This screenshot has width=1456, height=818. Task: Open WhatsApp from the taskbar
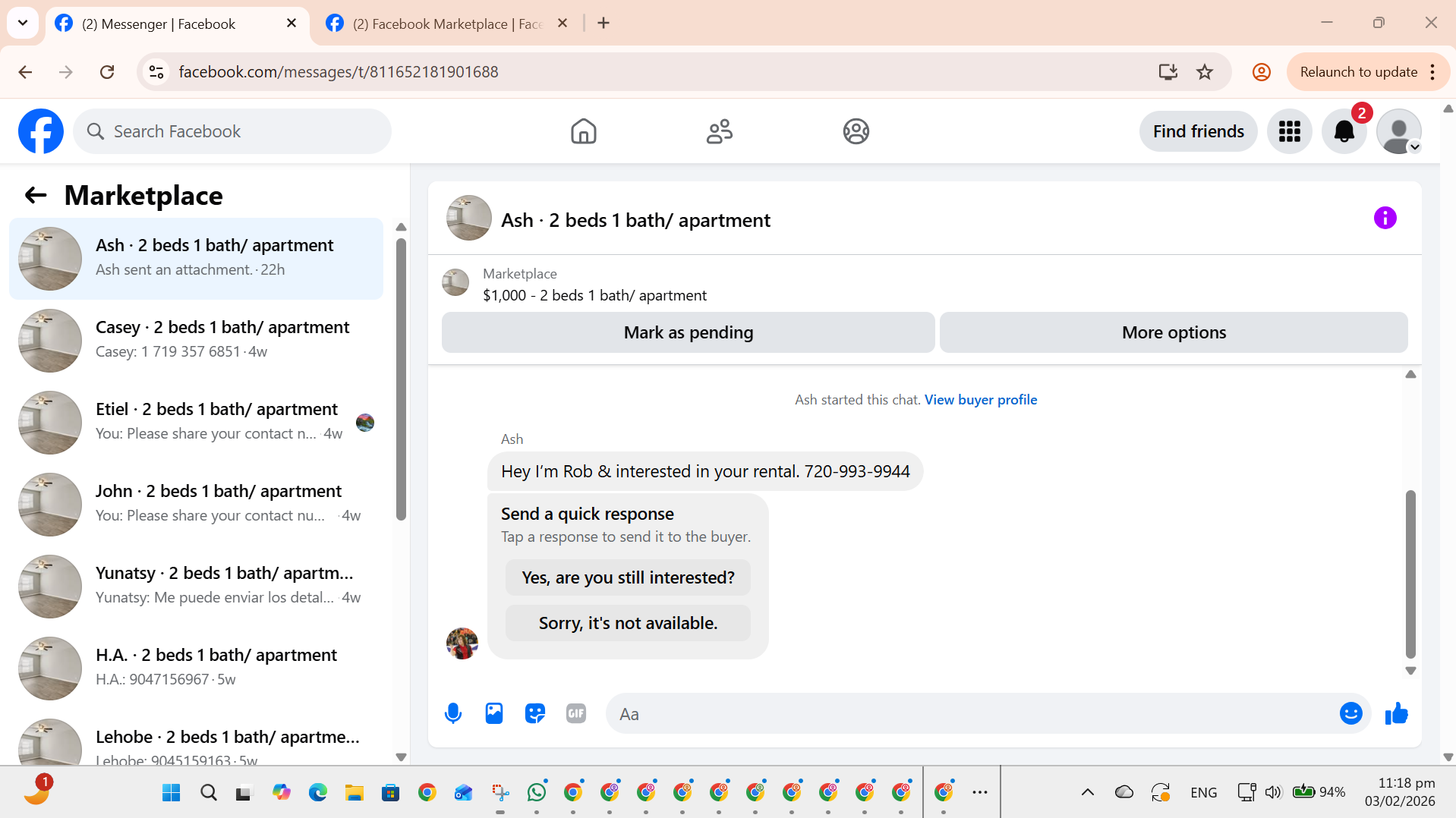(536, 792)
